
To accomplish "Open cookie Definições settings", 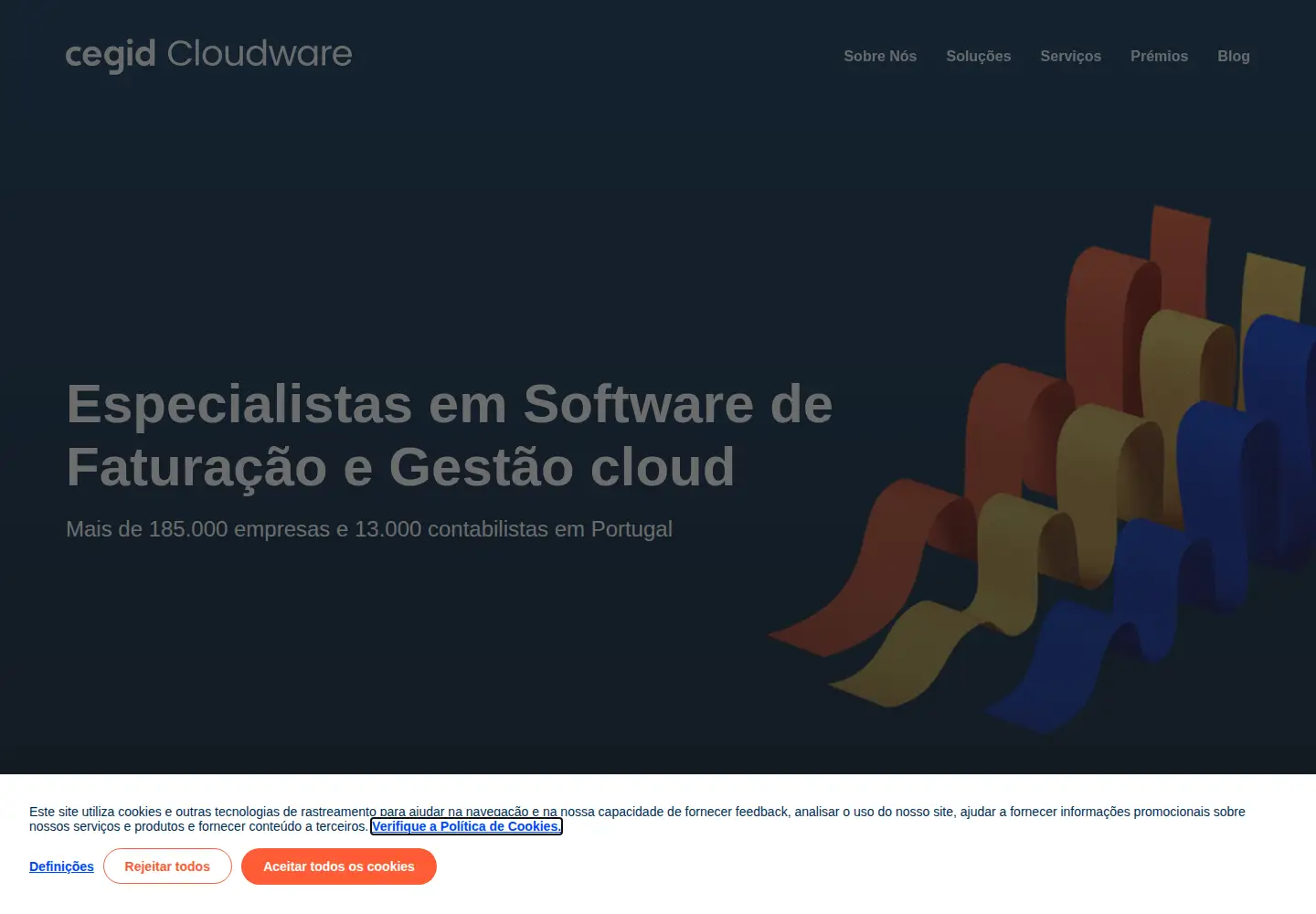I will [x=61, y=866].
